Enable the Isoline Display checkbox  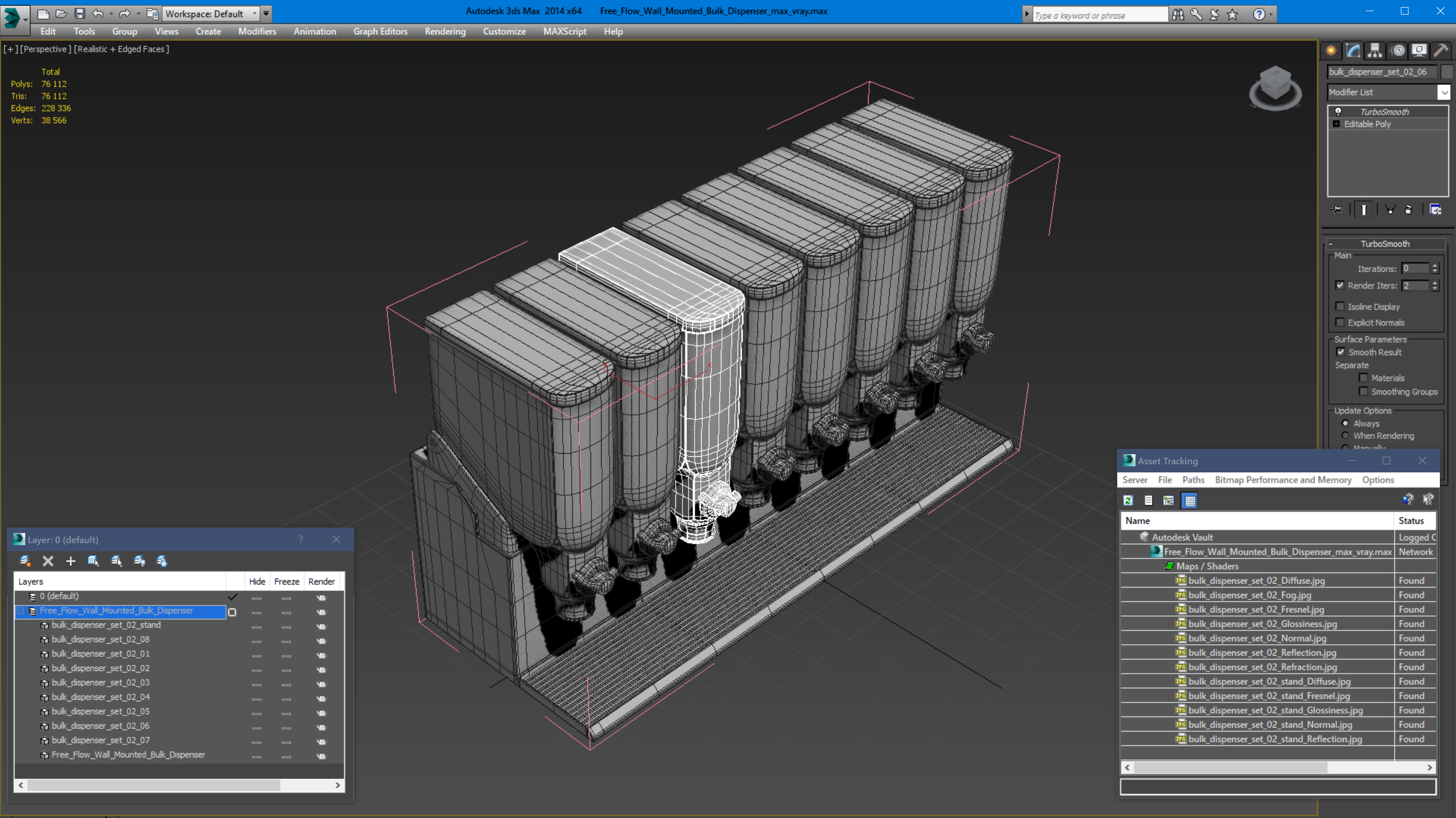(1340, 307)
